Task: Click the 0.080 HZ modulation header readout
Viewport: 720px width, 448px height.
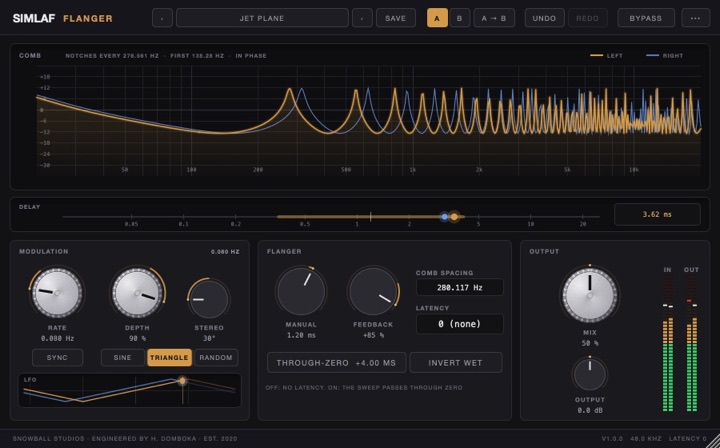Action: pos(225,252)
